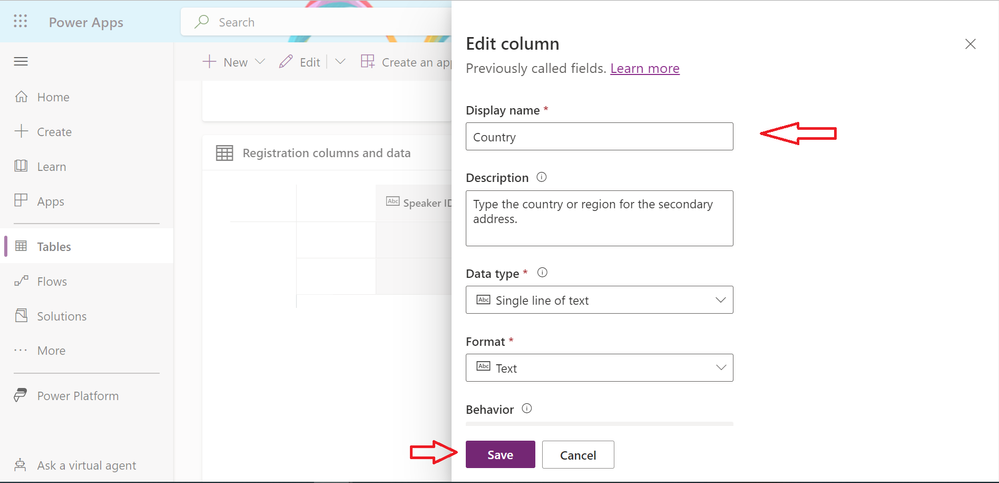
Task: Cancel the column edit
Action: [578, 455]
